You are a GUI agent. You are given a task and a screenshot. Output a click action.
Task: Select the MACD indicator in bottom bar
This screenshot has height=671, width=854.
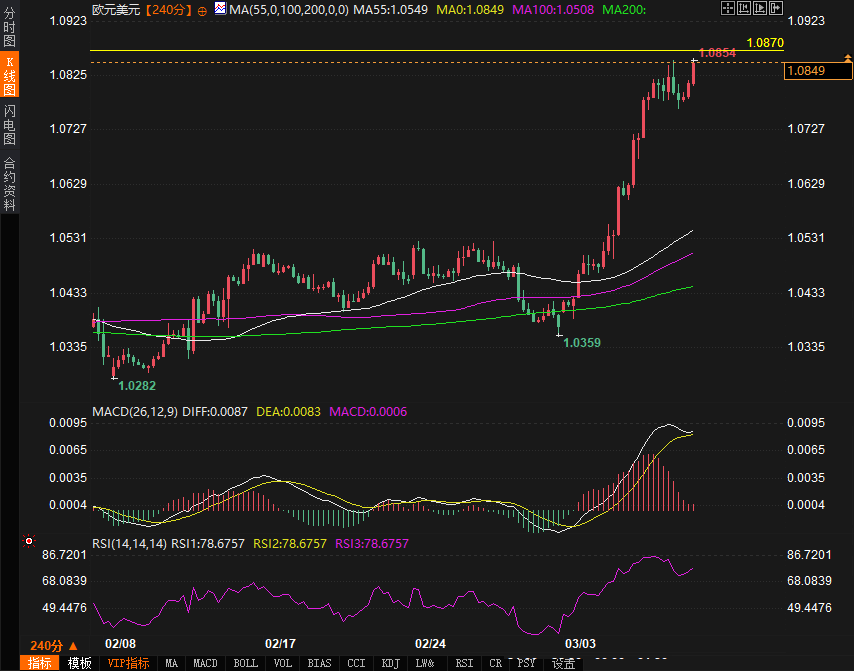[x=205, y=663]
